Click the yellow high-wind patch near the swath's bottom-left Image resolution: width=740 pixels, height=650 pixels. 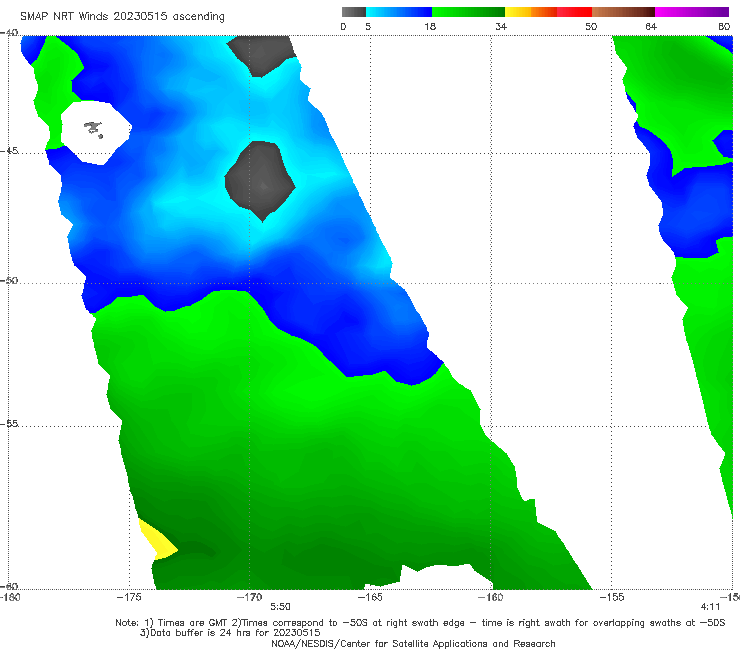(158, 540)
